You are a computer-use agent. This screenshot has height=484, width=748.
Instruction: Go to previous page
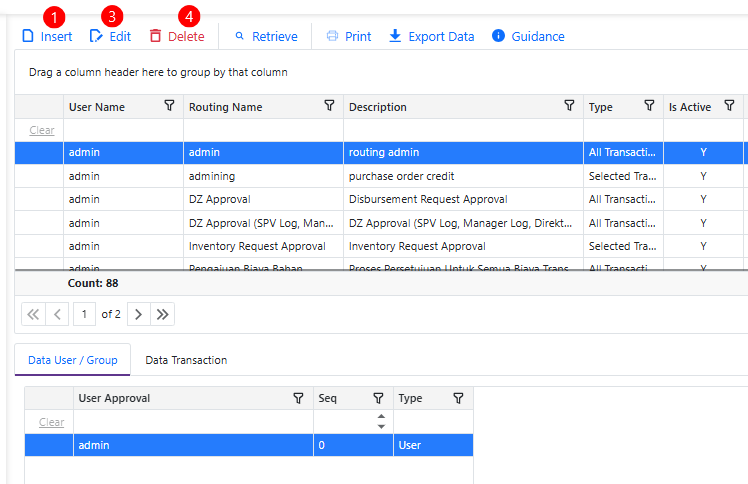[57, 314]
